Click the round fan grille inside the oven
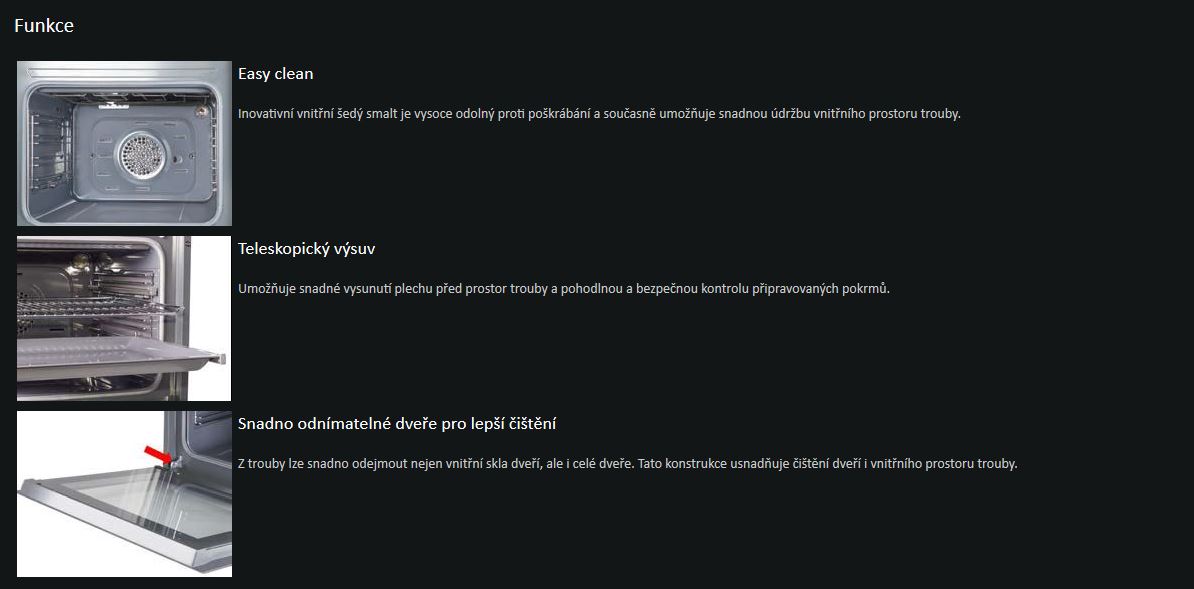 tap(139, 155)
